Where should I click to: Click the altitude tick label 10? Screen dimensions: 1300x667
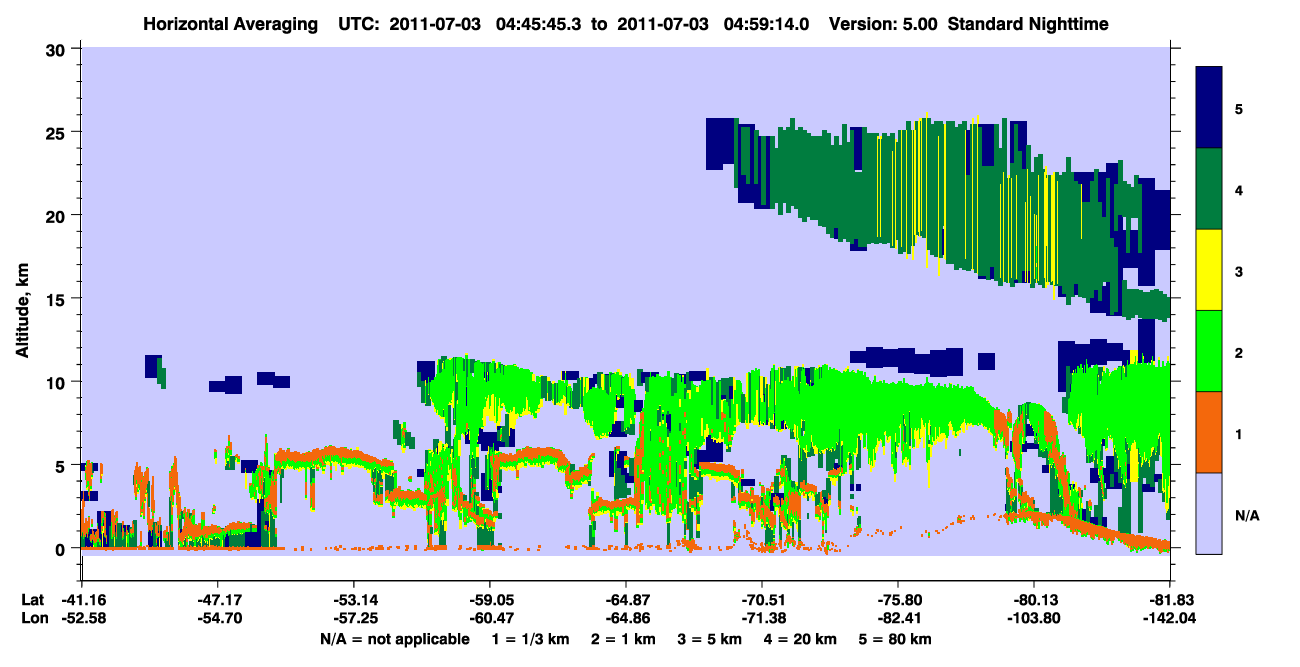(58, 382)
